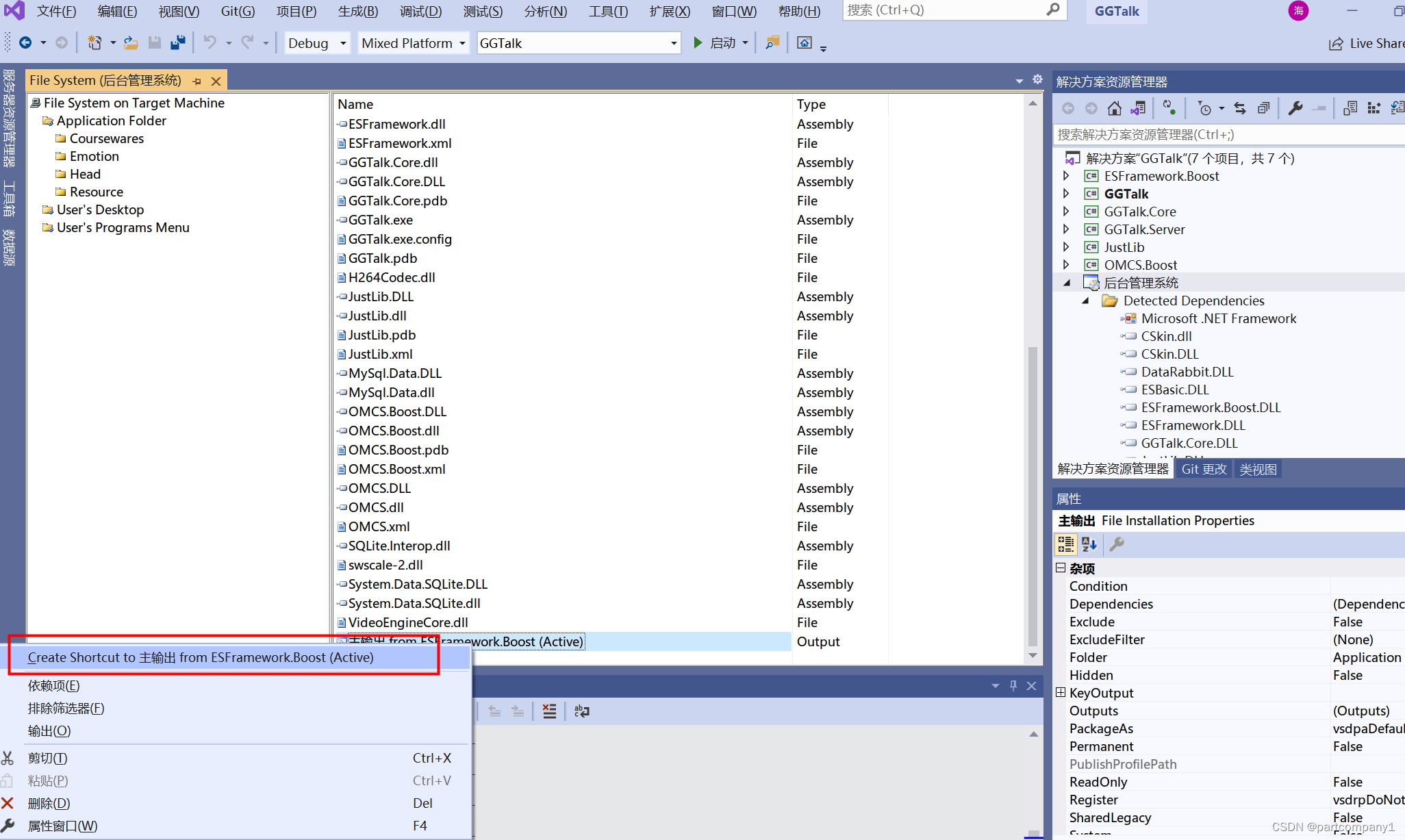Click Solution Explorer search field

pyautogui.click(x=1228, y=135)
